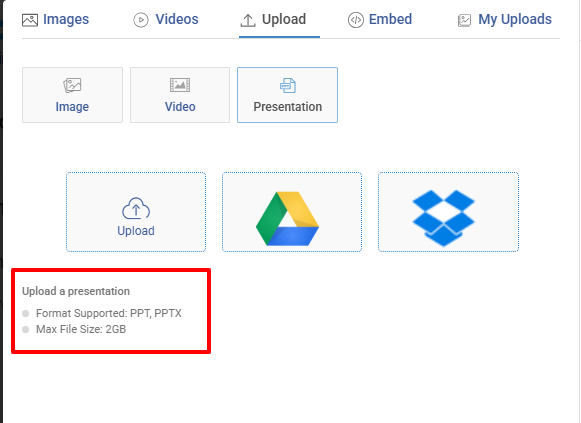Click the code brackets icon beside Embed
The height and width of the screenshot is (423, 581).
(x=356, y=20)
